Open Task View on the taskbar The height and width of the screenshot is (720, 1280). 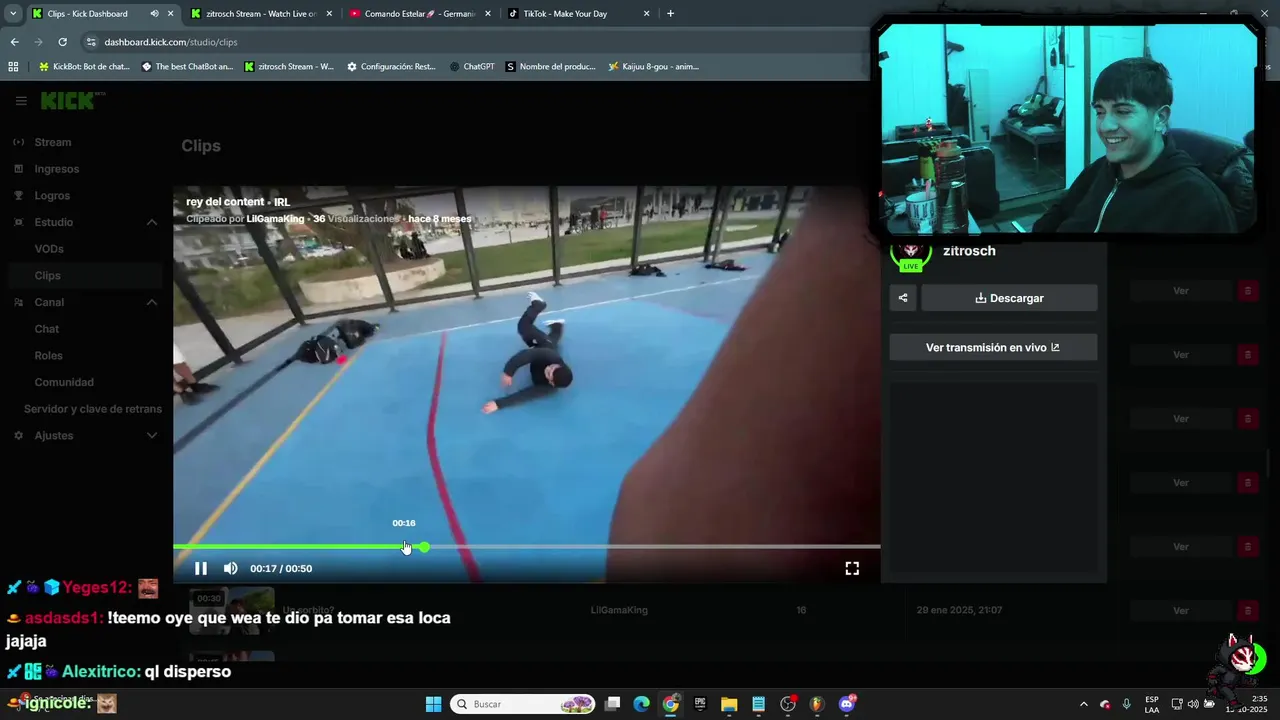(613, 704)
